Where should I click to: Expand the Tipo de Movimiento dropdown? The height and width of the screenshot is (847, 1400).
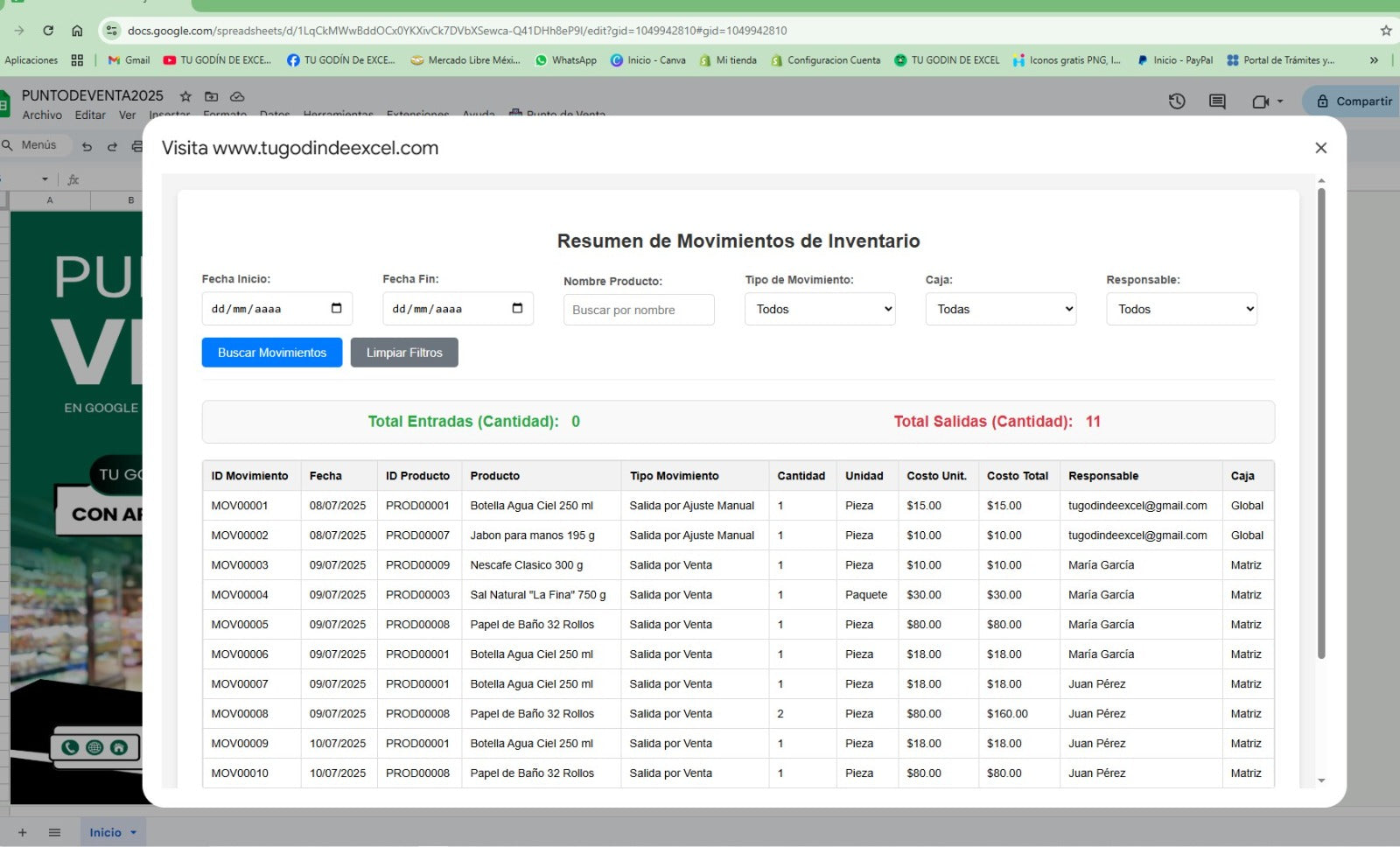820,309
